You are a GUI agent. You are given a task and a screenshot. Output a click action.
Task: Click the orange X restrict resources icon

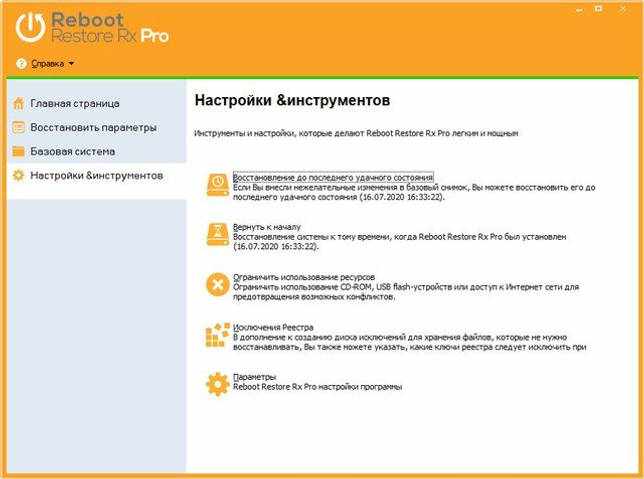click(217, 284)
